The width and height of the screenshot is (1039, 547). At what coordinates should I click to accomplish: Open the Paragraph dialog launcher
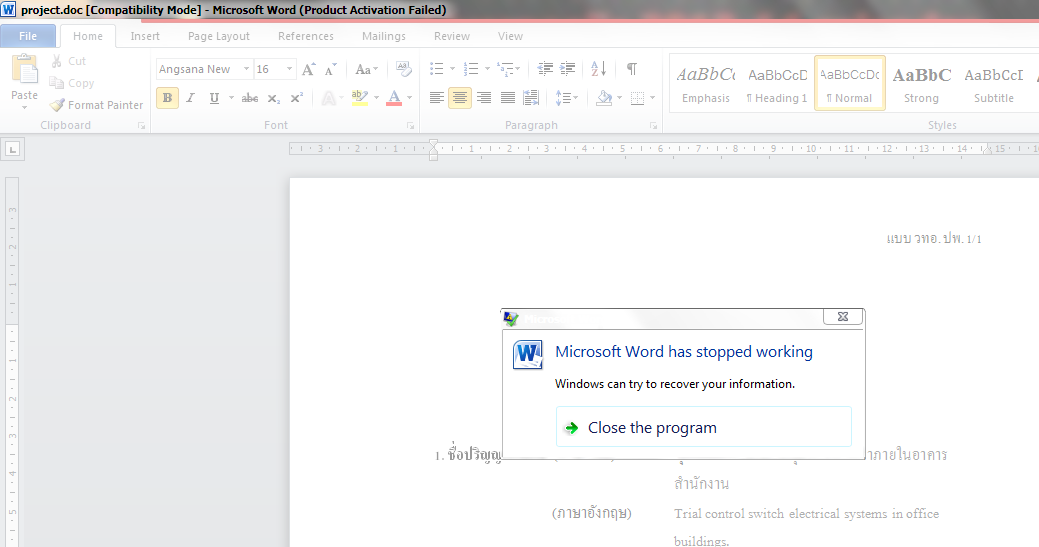coord(653,125)
